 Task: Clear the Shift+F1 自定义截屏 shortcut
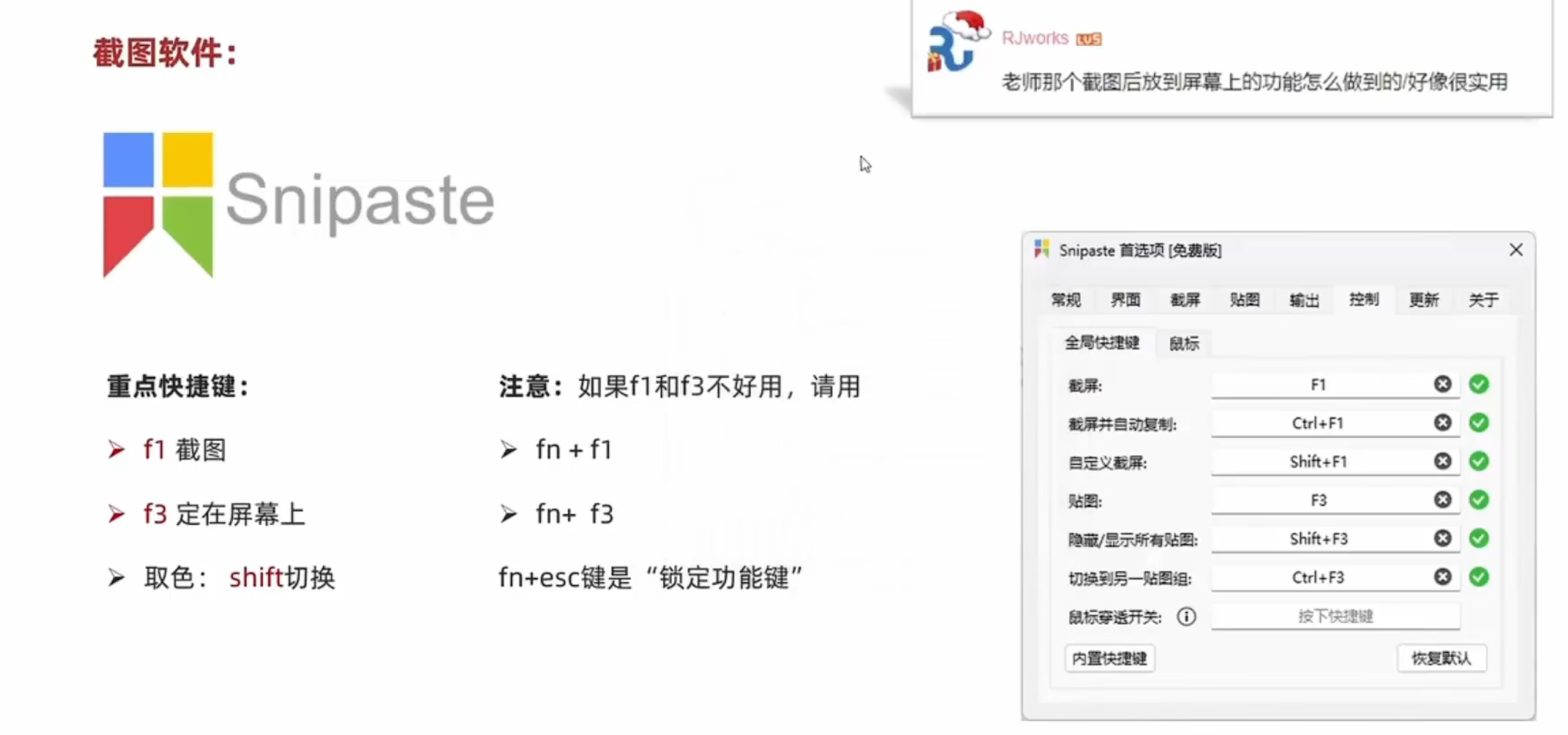1442,461
